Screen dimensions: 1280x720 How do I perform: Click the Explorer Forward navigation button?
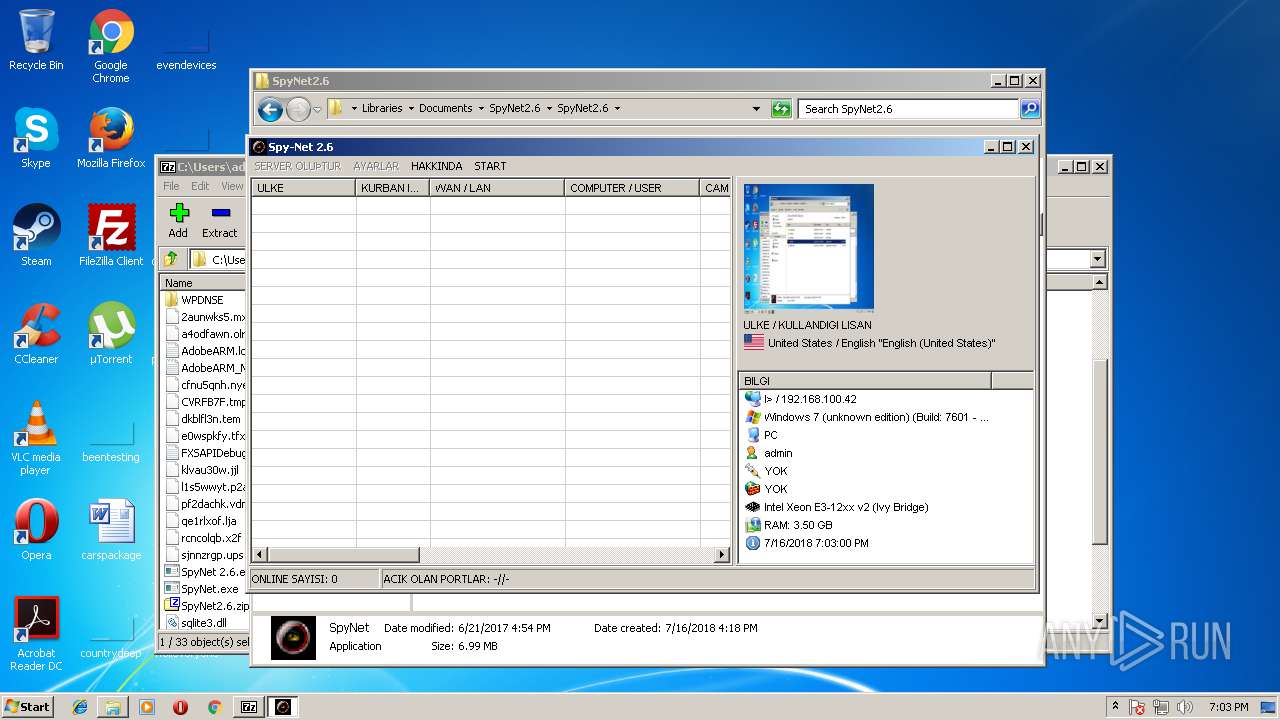click(x=298, y=109)
